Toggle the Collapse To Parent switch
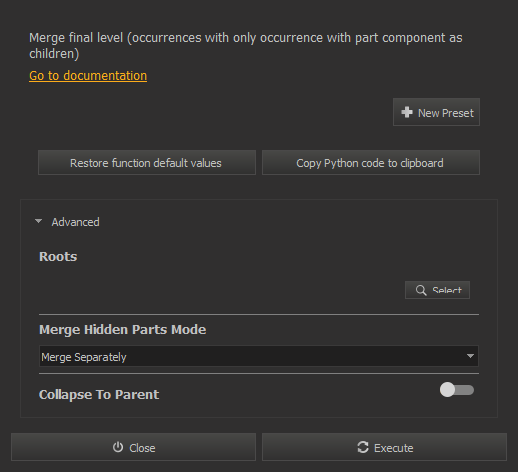Screen dimensions: 518x472 pyautogui.click(x=457, y=390)
